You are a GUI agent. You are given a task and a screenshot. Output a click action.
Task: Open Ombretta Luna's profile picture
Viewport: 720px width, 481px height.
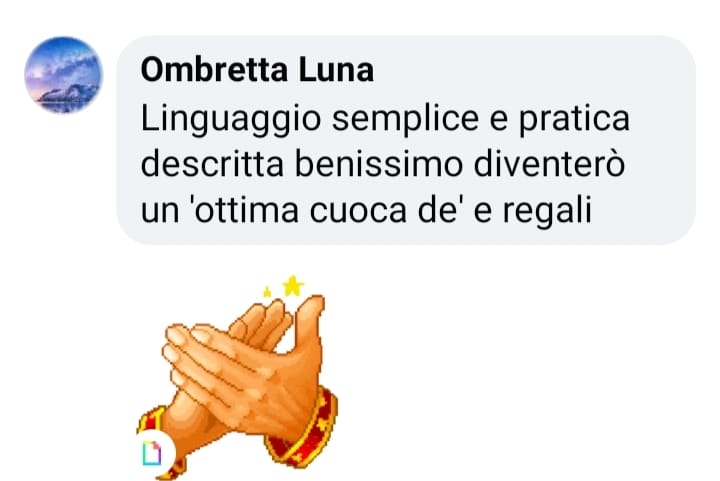click(x=64, y=75)
